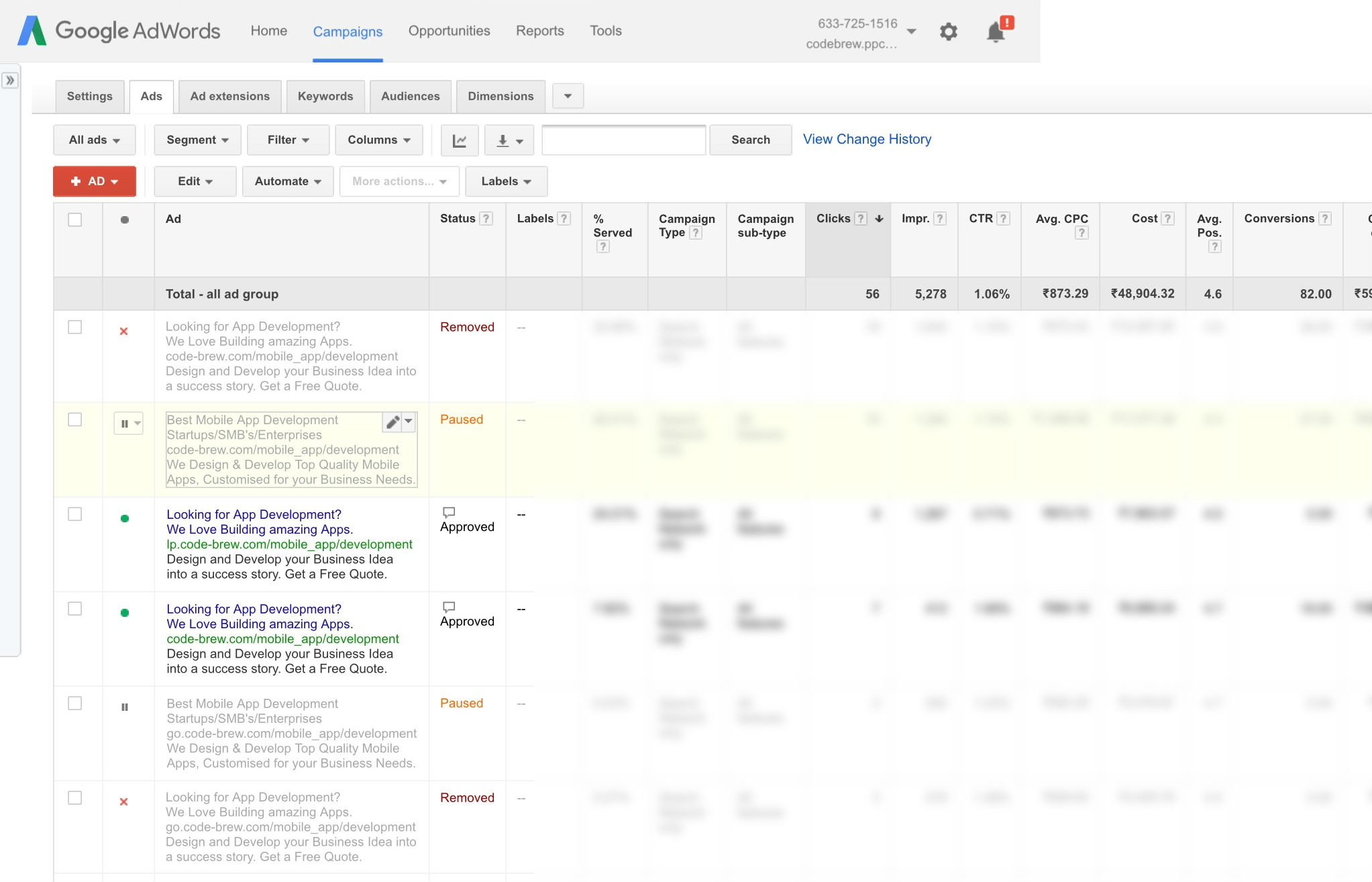Click the Clicks column help icon
1372x882 pixels.
point(861,219)
